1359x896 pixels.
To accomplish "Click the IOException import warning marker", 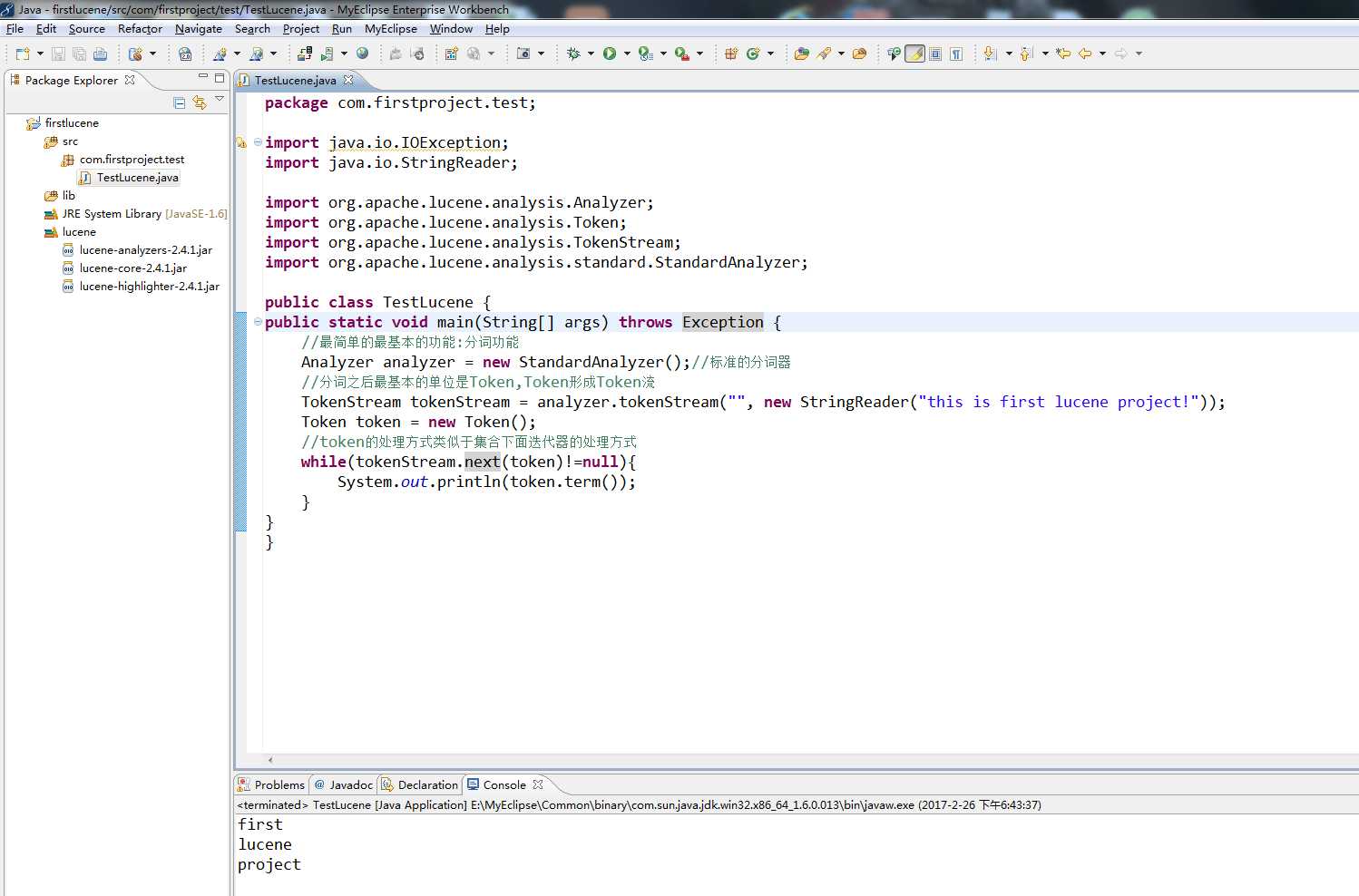I will tap(241, 142).
